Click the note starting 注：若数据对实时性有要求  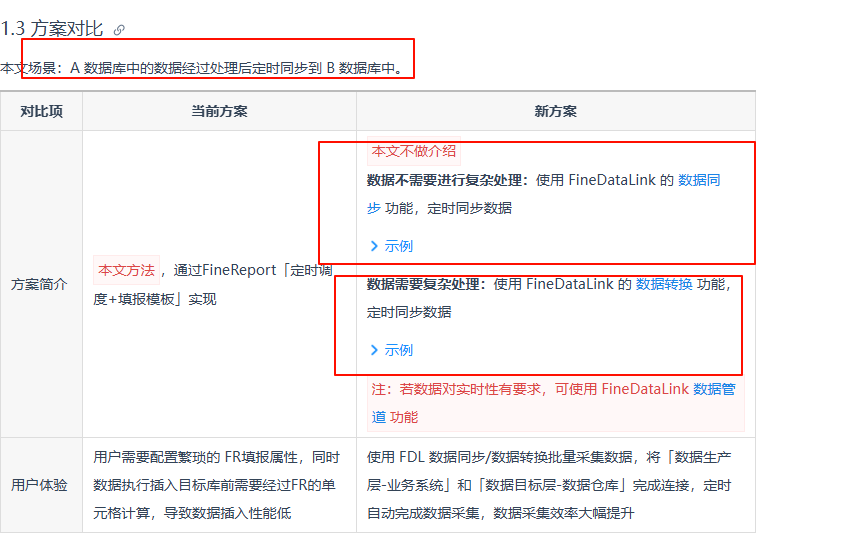[x=555, y=403]
